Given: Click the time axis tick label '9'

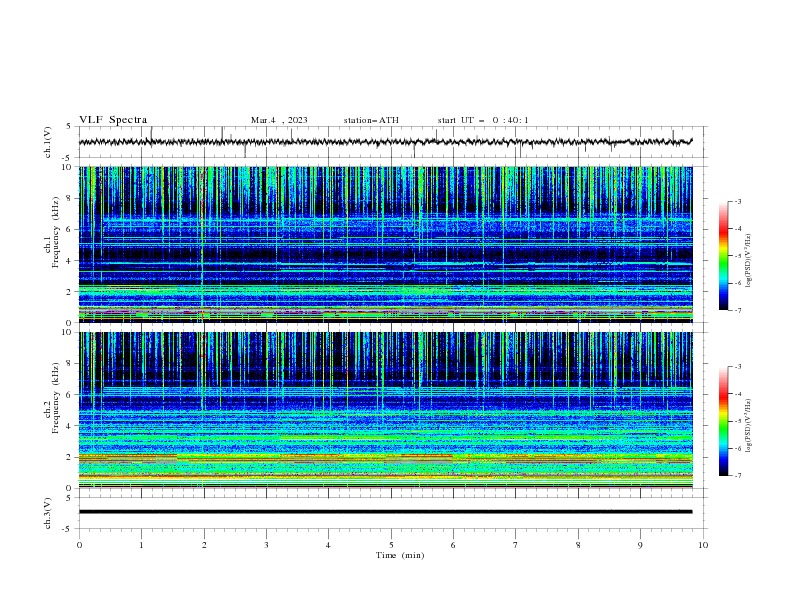Looking at the screenshot, I should [640, 545].
